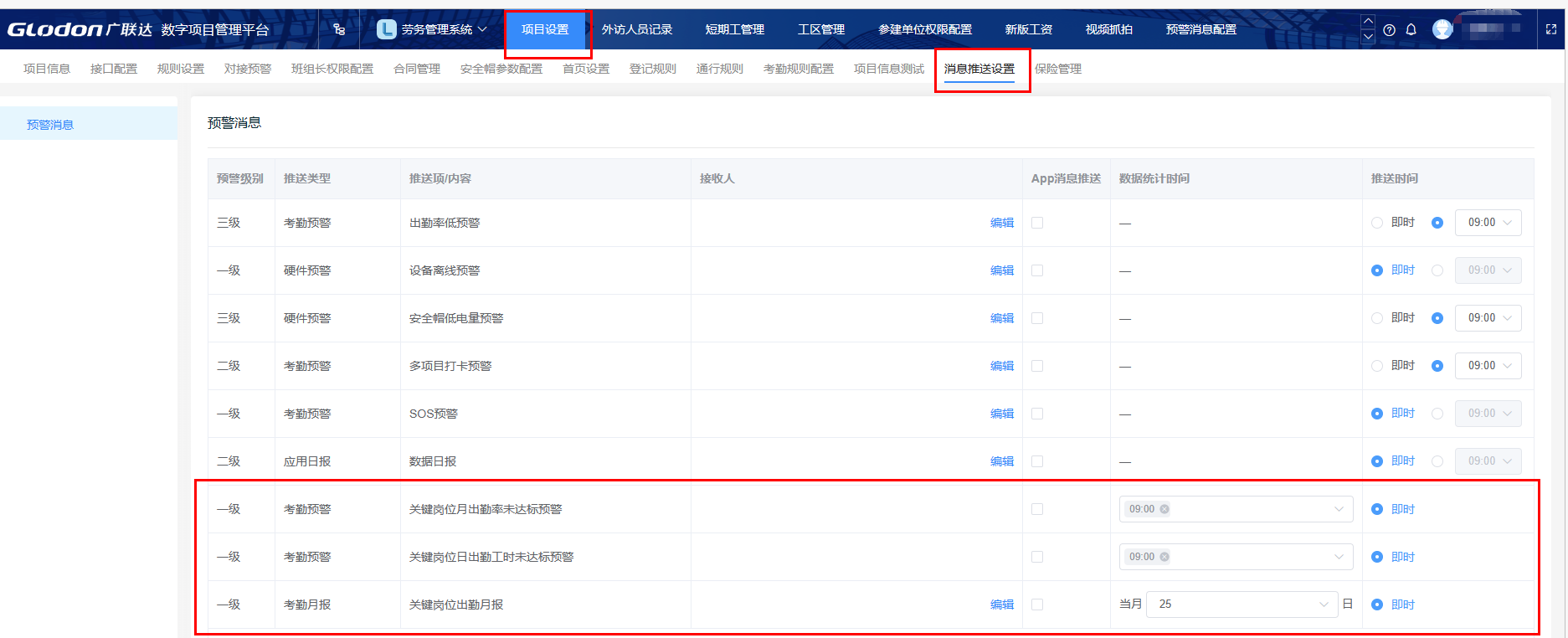Image resolution: width=1568 pixels, height=638 pixels.
Task: Select 即时 radio for 安全帽低电量预警
Action: coord(1377,318)
